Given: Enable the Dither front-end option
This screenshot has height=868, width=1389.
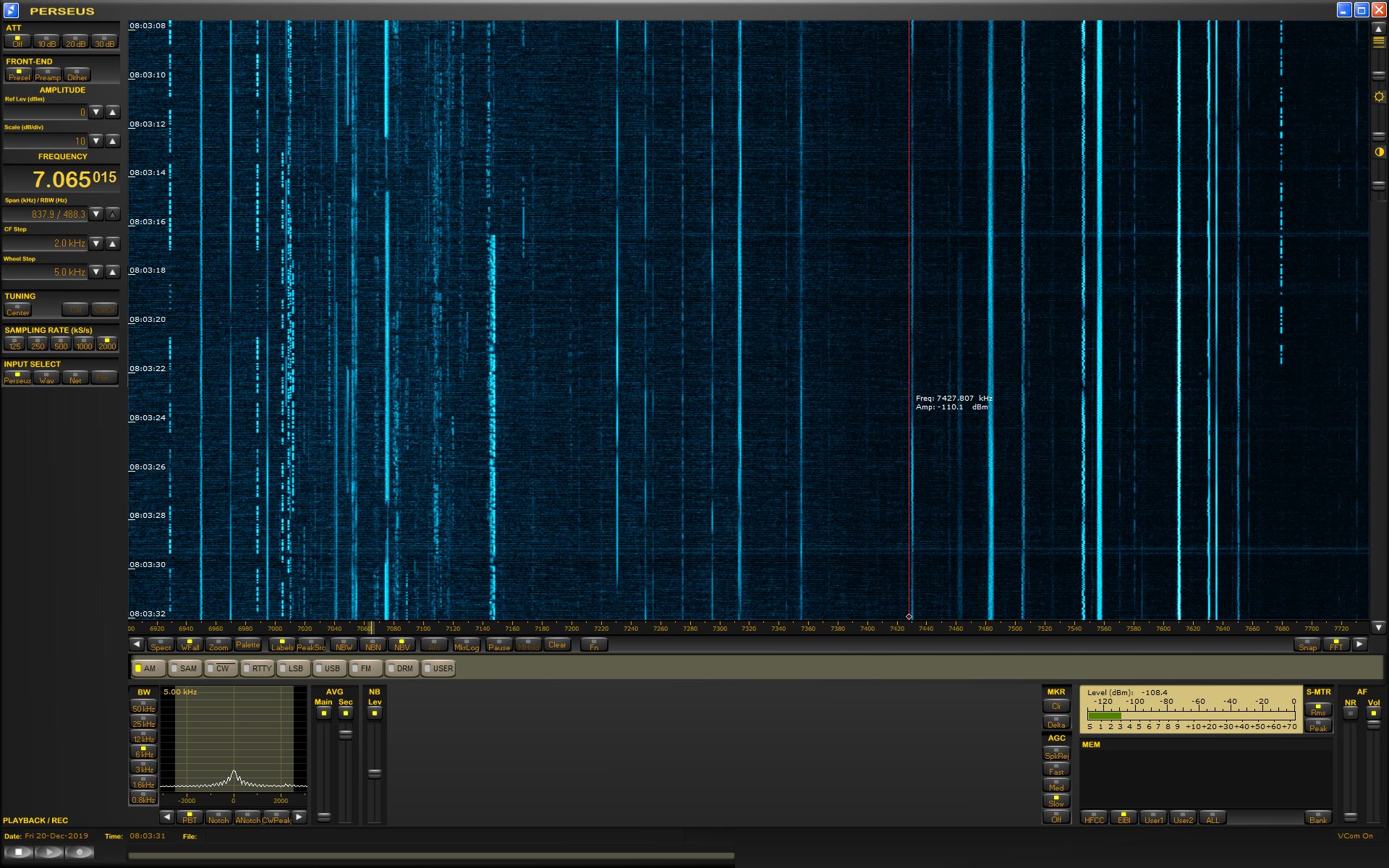Looking at the screenshot, I should [77, 75].
